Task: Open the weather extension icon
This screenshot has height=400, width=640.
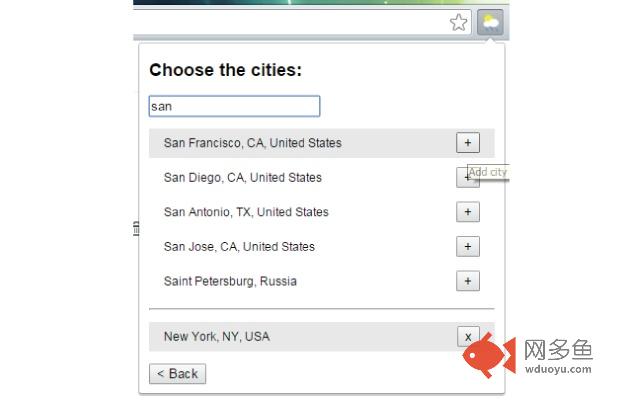Action: click(490, 23)
